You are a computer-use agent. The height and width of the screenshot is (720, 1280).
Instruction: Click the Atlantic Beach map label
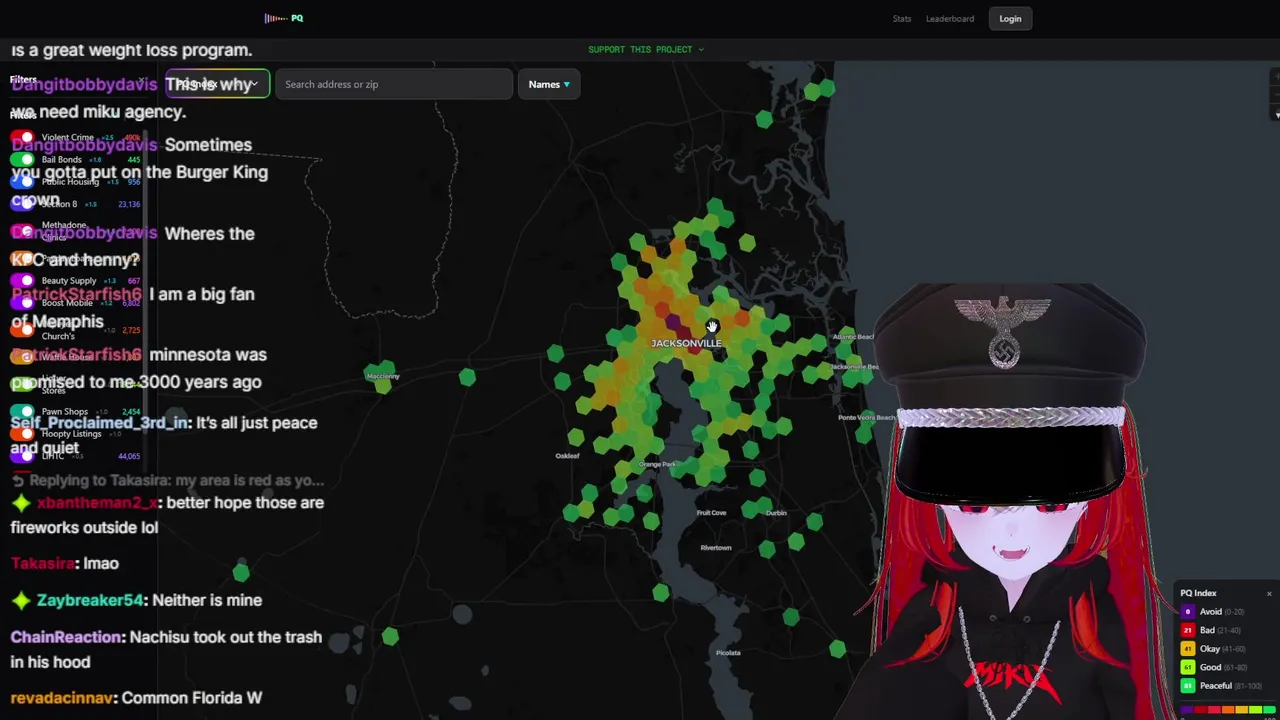pos(853,337)
